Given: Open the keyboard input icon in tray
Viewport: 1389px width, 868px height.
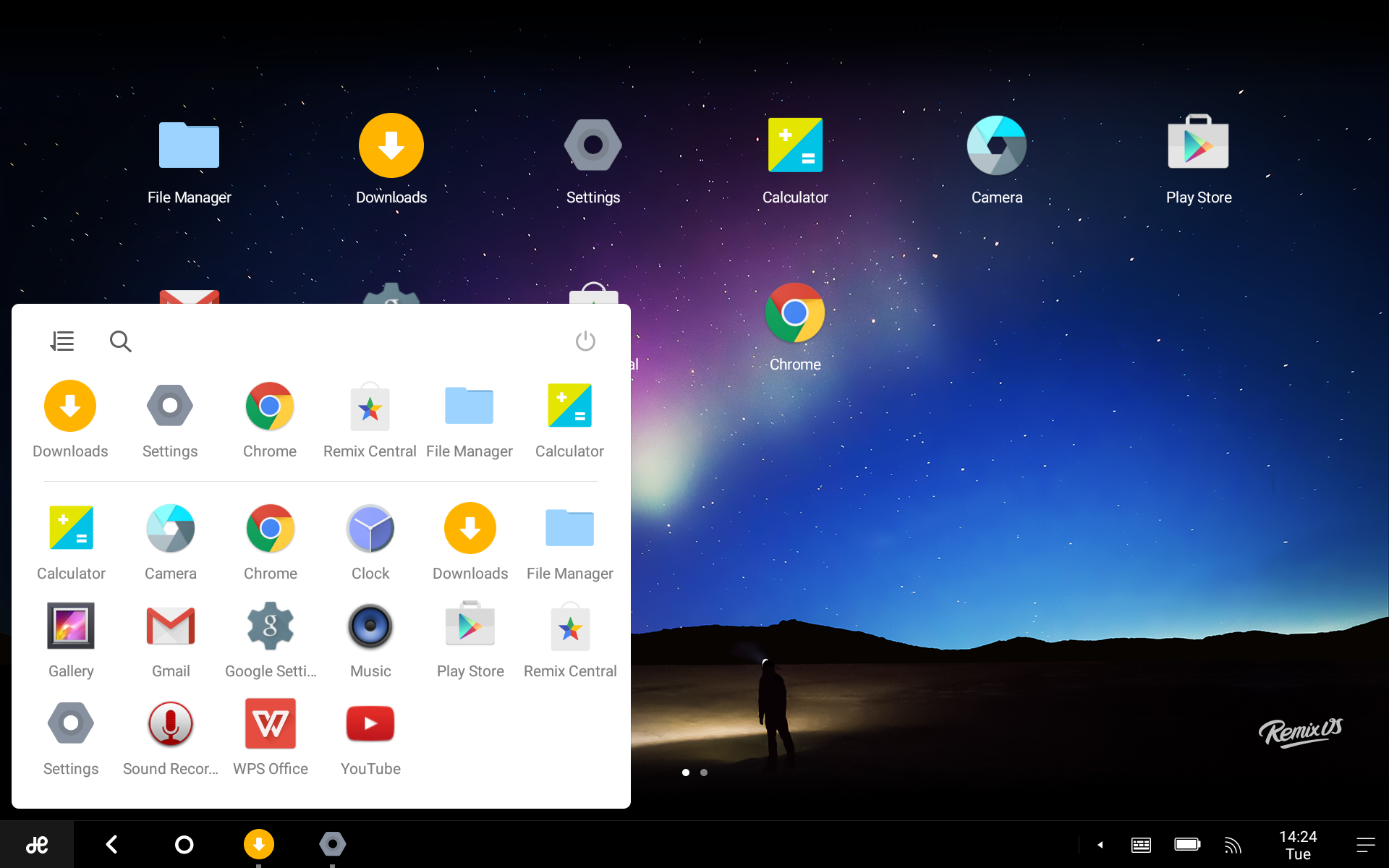Looking at the screenshot, I should [1141, 844].
